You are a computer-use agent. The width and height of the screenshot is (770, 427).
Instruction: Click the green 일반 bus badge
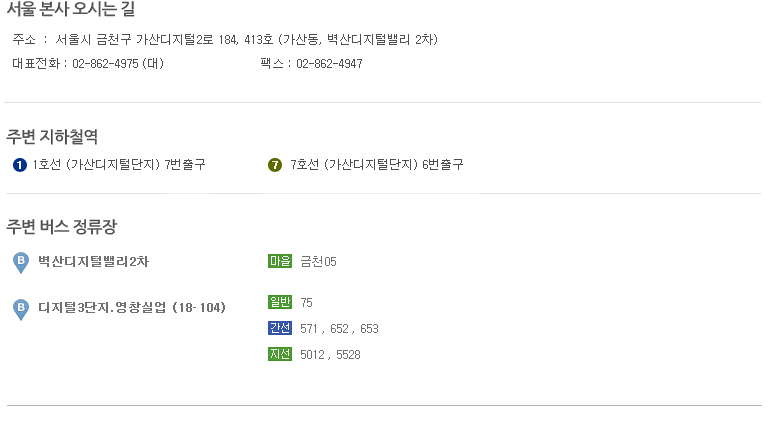coord(280,302)
